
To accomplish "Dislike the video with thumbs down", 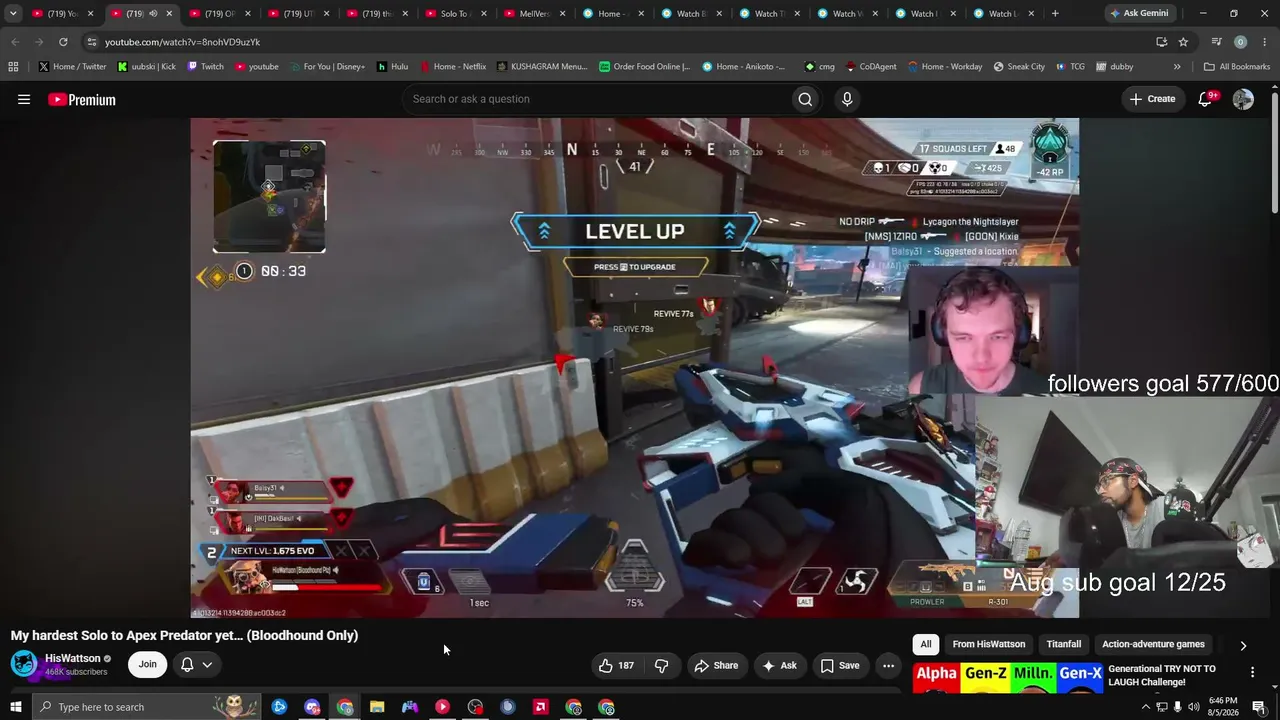I will [x=661, y=665].
